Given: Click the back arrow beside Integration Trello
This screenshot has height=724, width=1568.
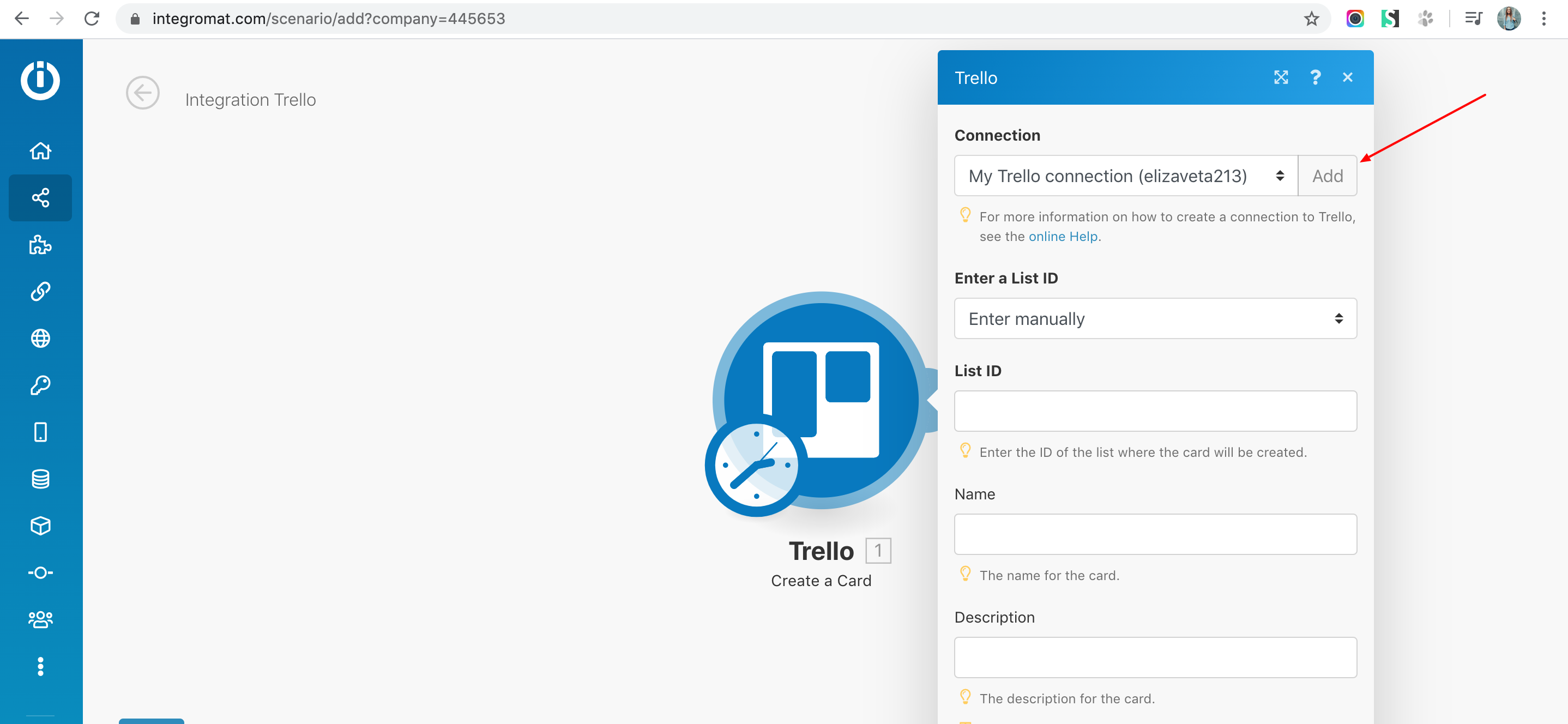Looking at the screenshot, I should 142,93.
